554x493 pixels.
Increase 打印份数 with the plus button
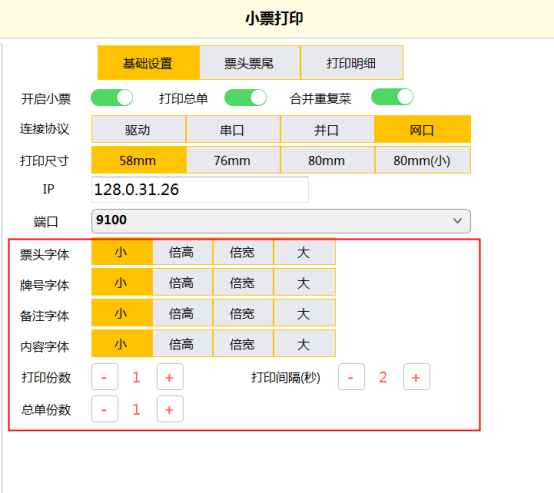tap(170, 377)
